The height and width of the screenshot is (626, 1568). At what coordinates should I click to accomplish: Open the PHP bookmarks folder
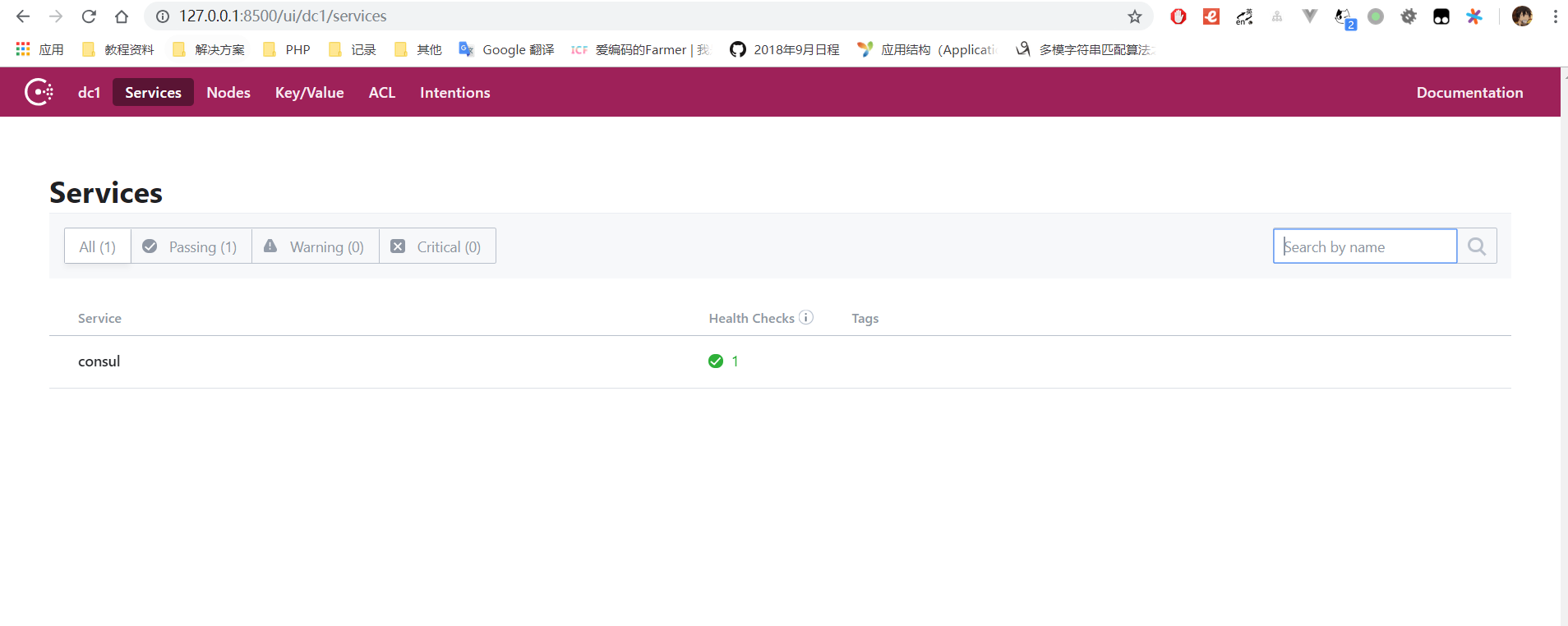287,49
